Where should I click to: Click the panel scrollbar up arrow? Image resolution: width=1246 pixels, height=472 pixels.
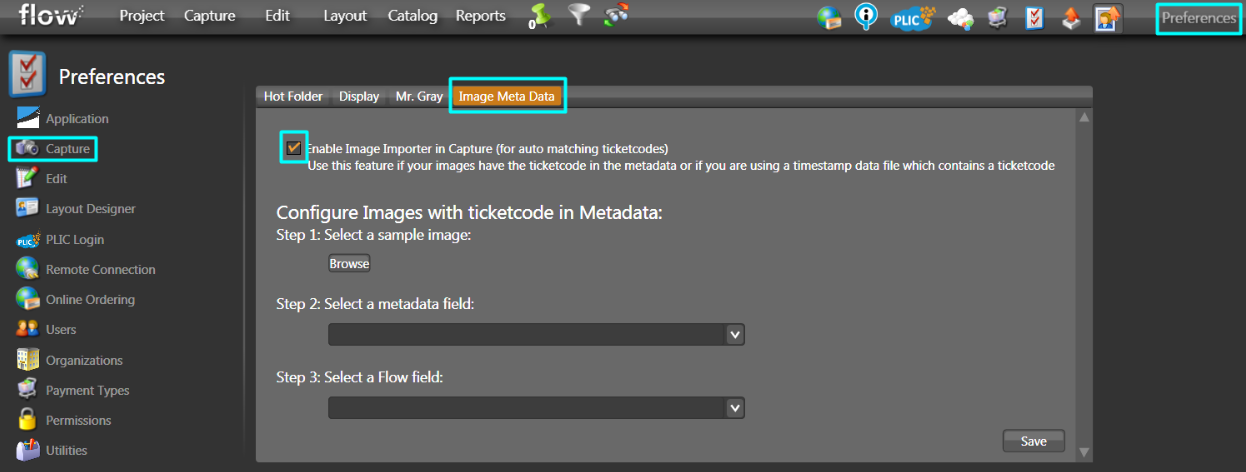click(x=1083, y=118)
